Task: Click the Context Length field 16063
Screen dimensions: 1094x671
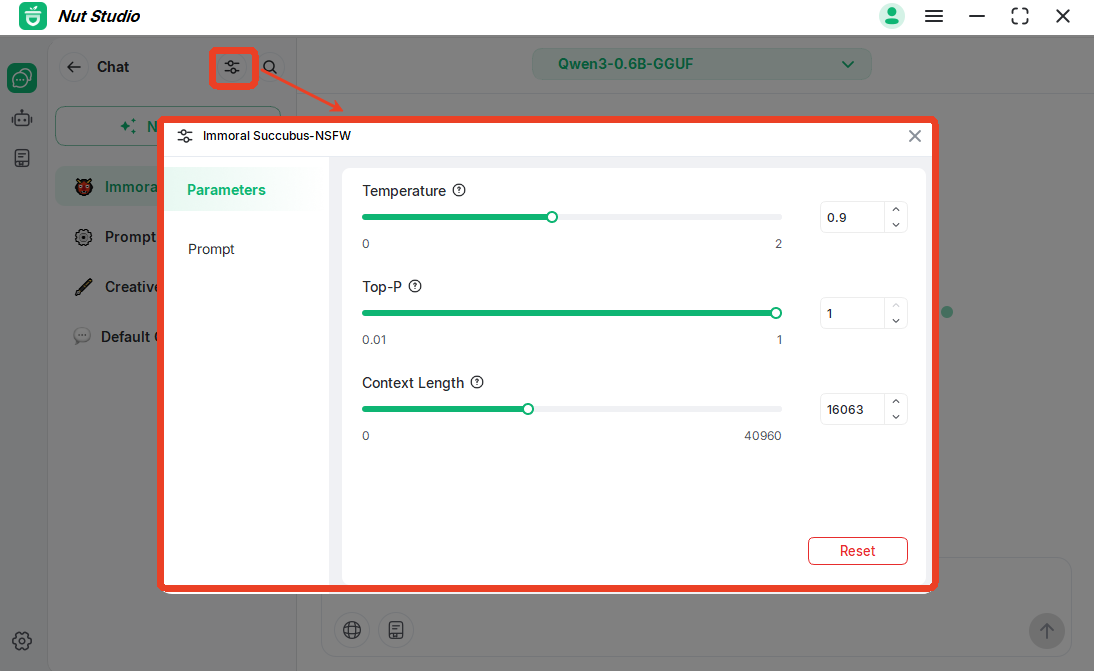Action: [853, 409]
